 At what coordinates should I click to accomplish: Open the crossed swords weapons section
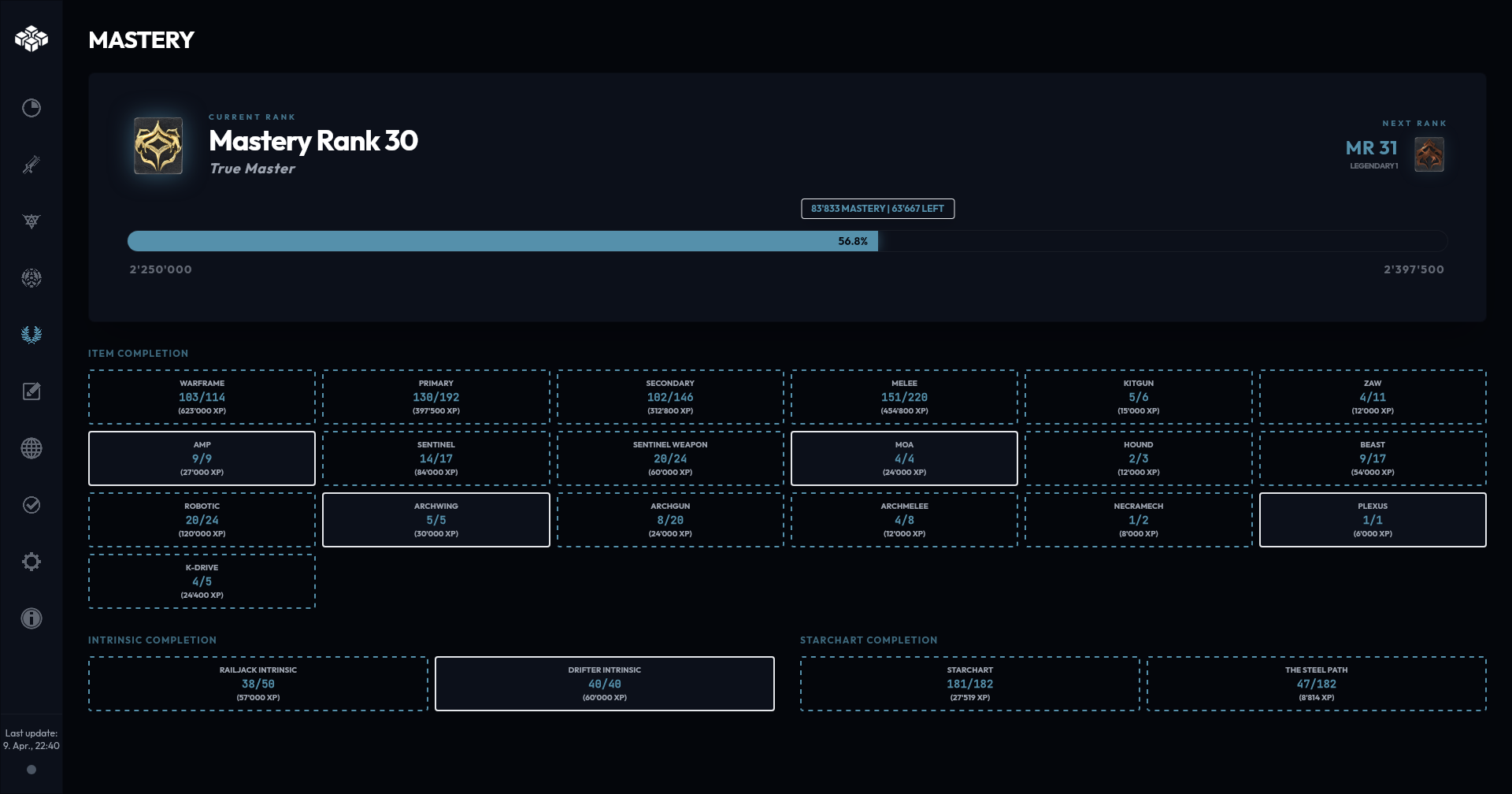pyautogui.click(x=31, y=165)
